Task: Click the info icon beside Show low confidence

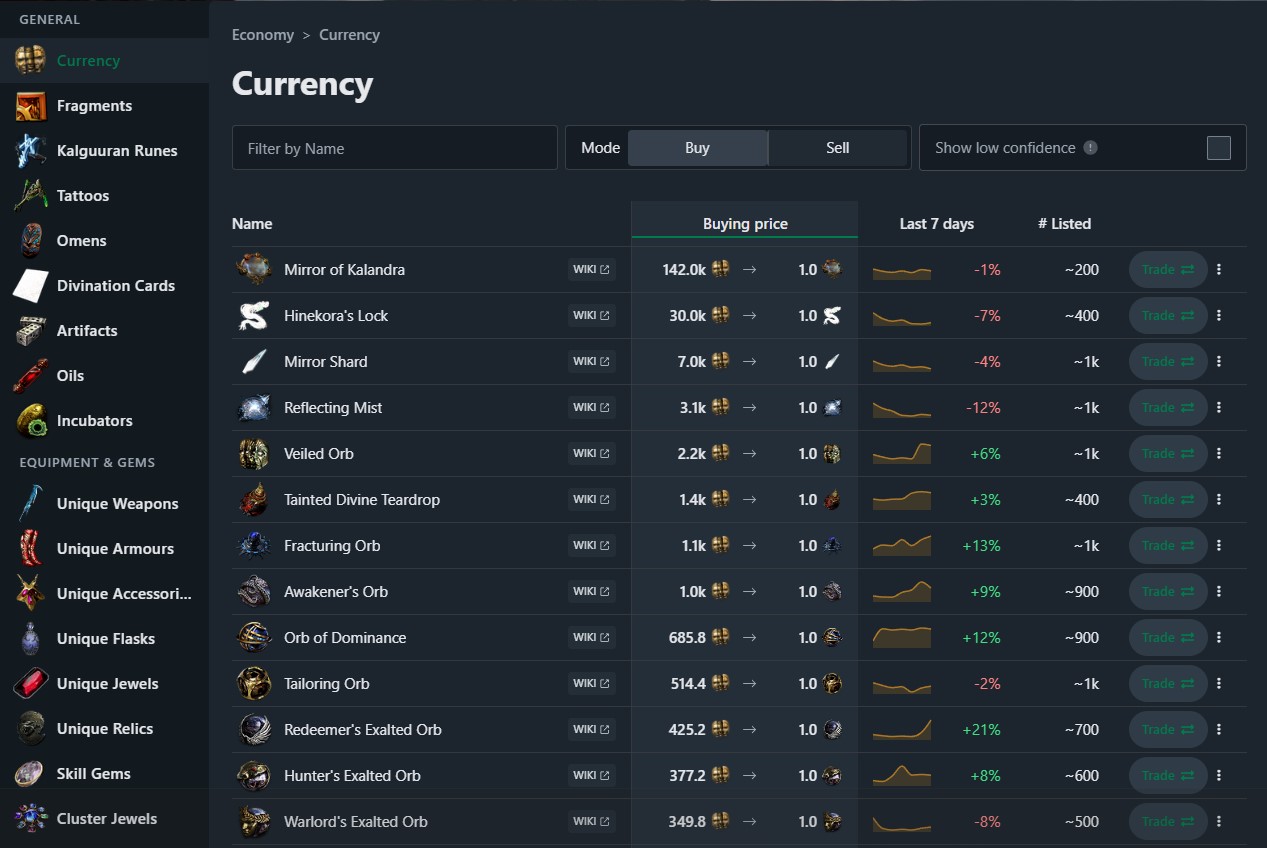Action: click(x=1090, y=148)
